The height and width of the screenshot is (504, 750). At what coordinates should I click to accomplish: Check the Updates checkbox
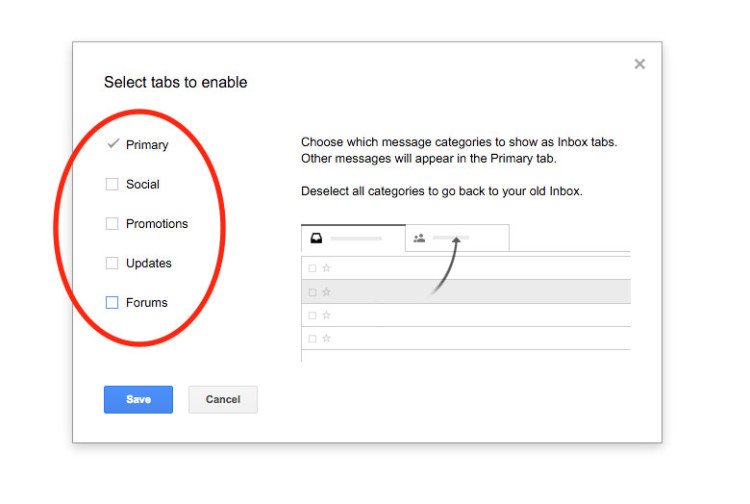112,263
